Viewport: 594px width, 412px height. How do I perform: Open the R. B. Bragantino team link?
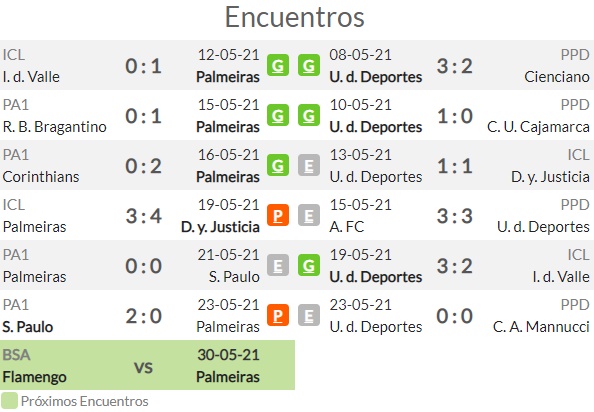55,127
